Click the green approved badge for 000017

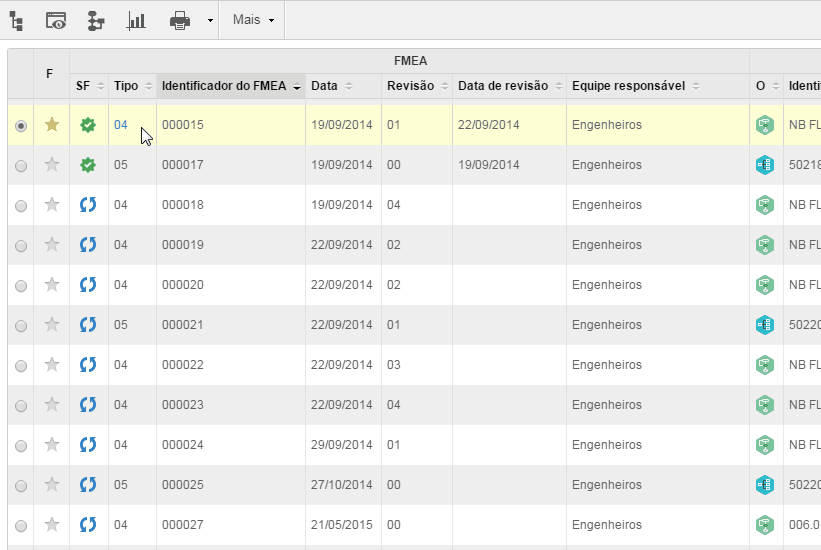click(x=88, y=165)
